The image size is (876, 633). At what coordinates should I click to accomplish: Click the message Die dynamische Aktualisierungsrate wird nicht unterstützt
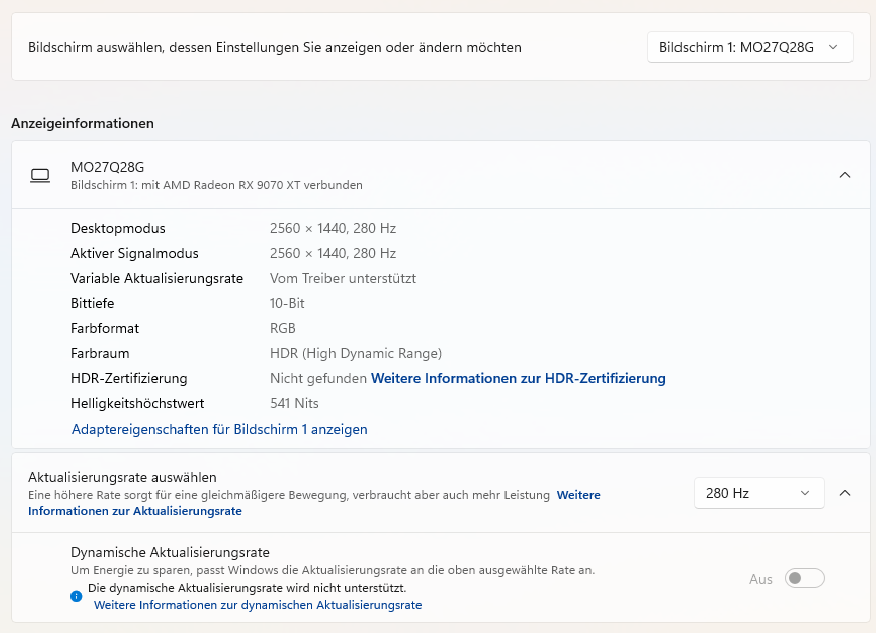click(247, 588)
